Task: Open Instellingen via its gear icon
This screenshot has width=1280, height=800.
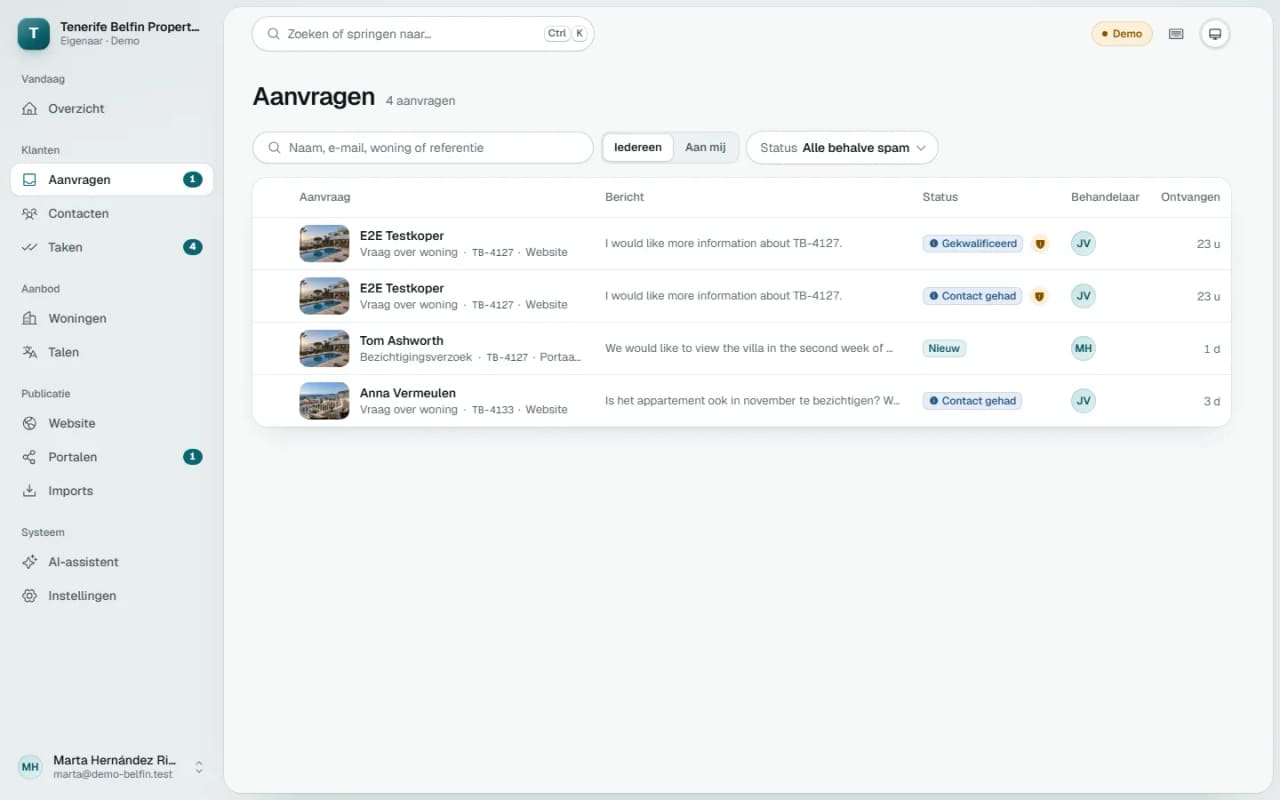Action: (x=30, y=596)
